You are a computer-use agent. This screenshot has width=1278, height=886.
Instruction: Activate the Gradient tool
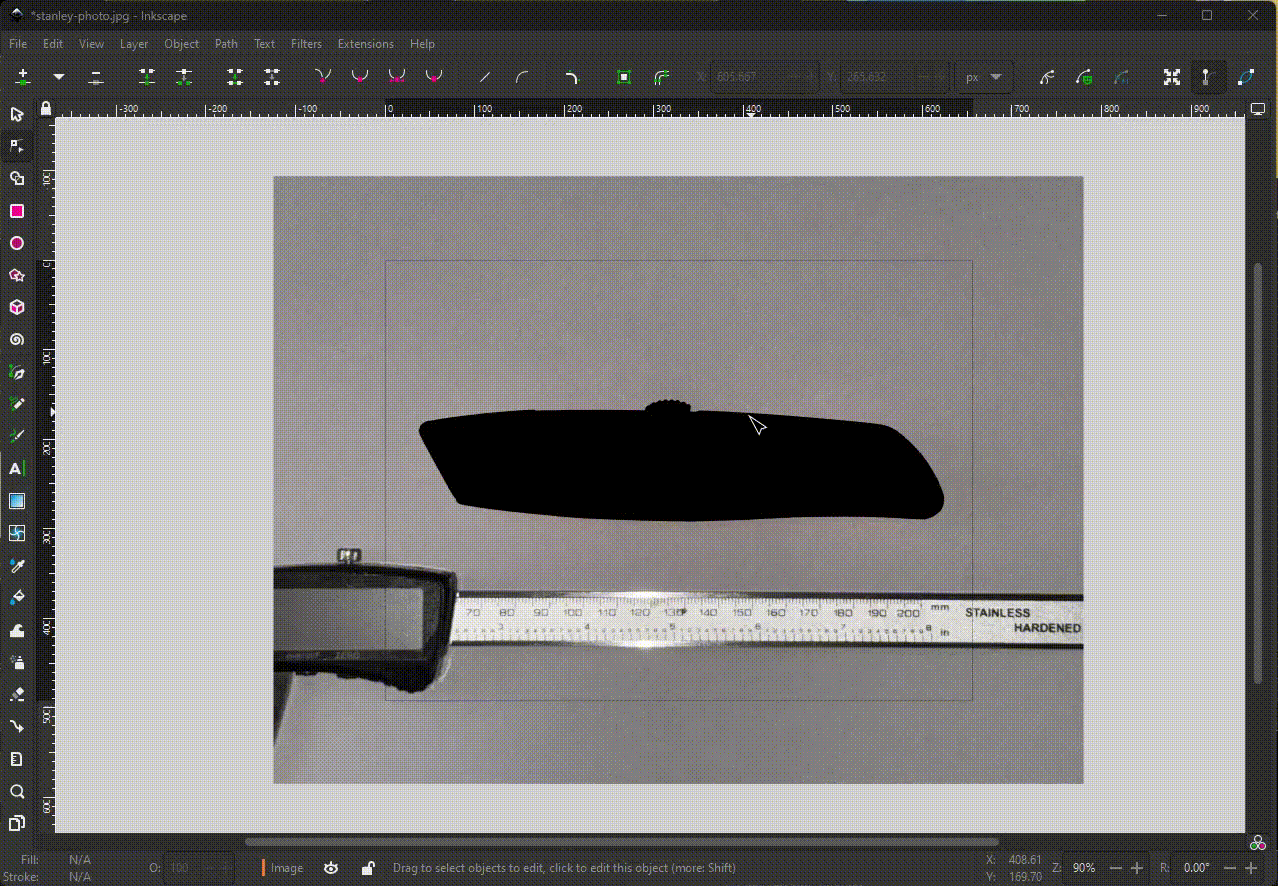coord(17,501)
